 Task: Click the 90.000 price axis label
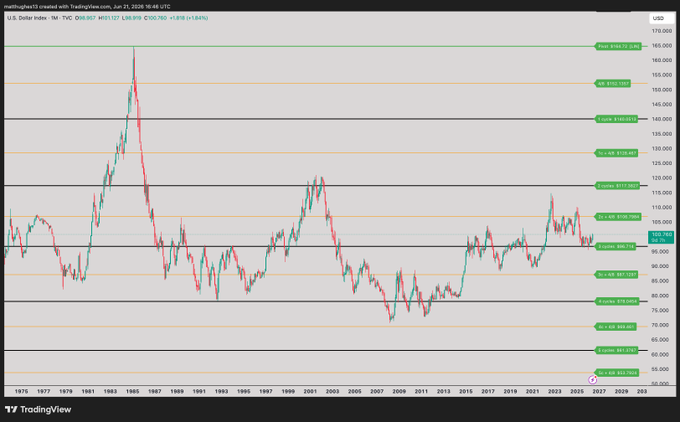pyautogui.click(x=662, y=266)
